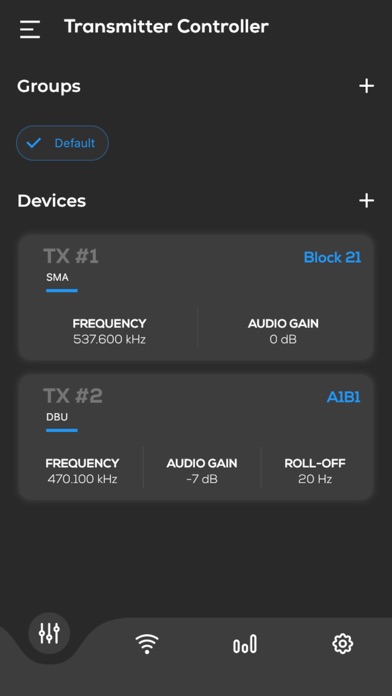
Task: Open the mixer sliders tab icon
Action: (x=49, y=633)
